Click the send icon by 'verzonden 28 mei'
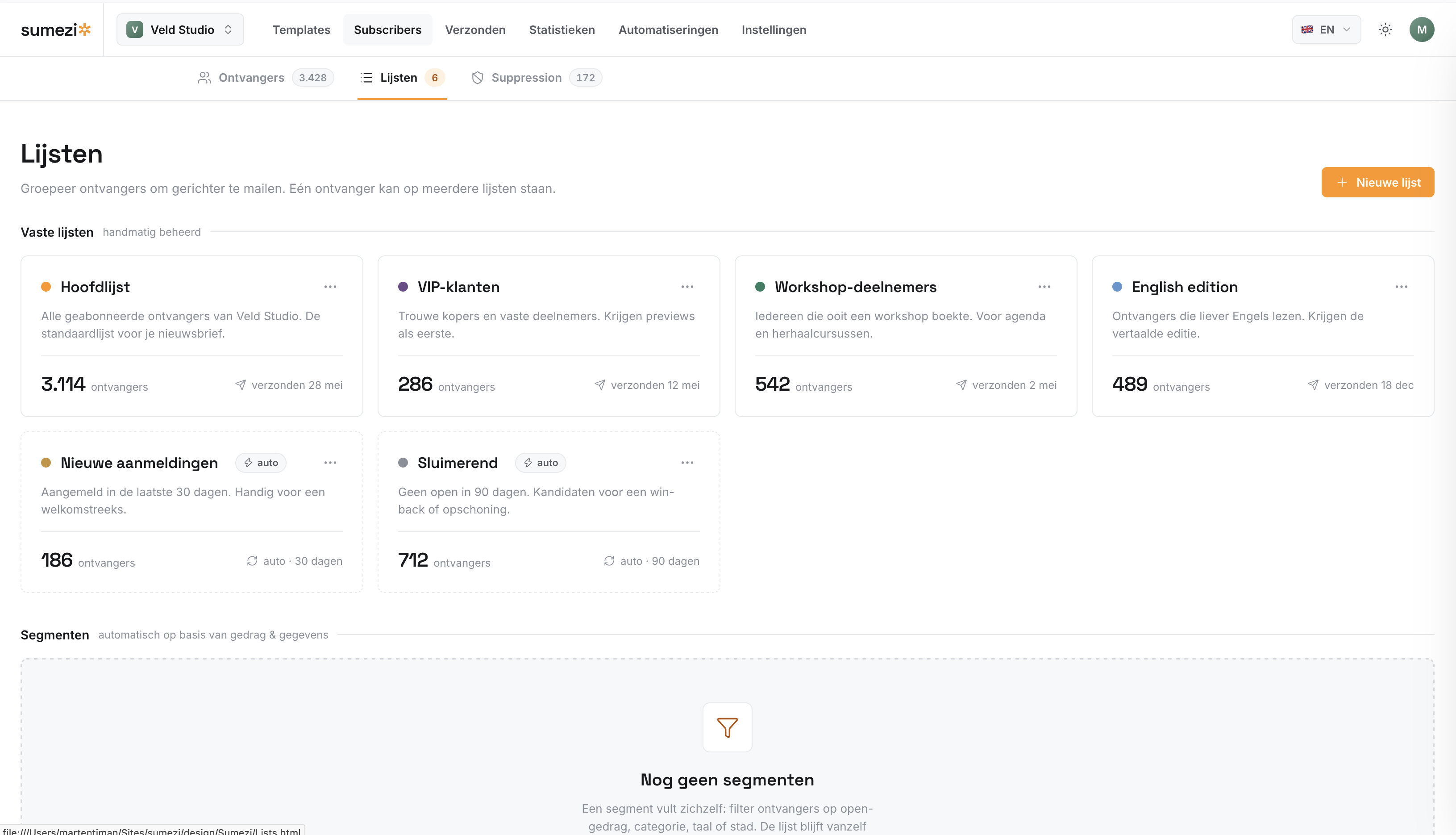 coord(241,385)
